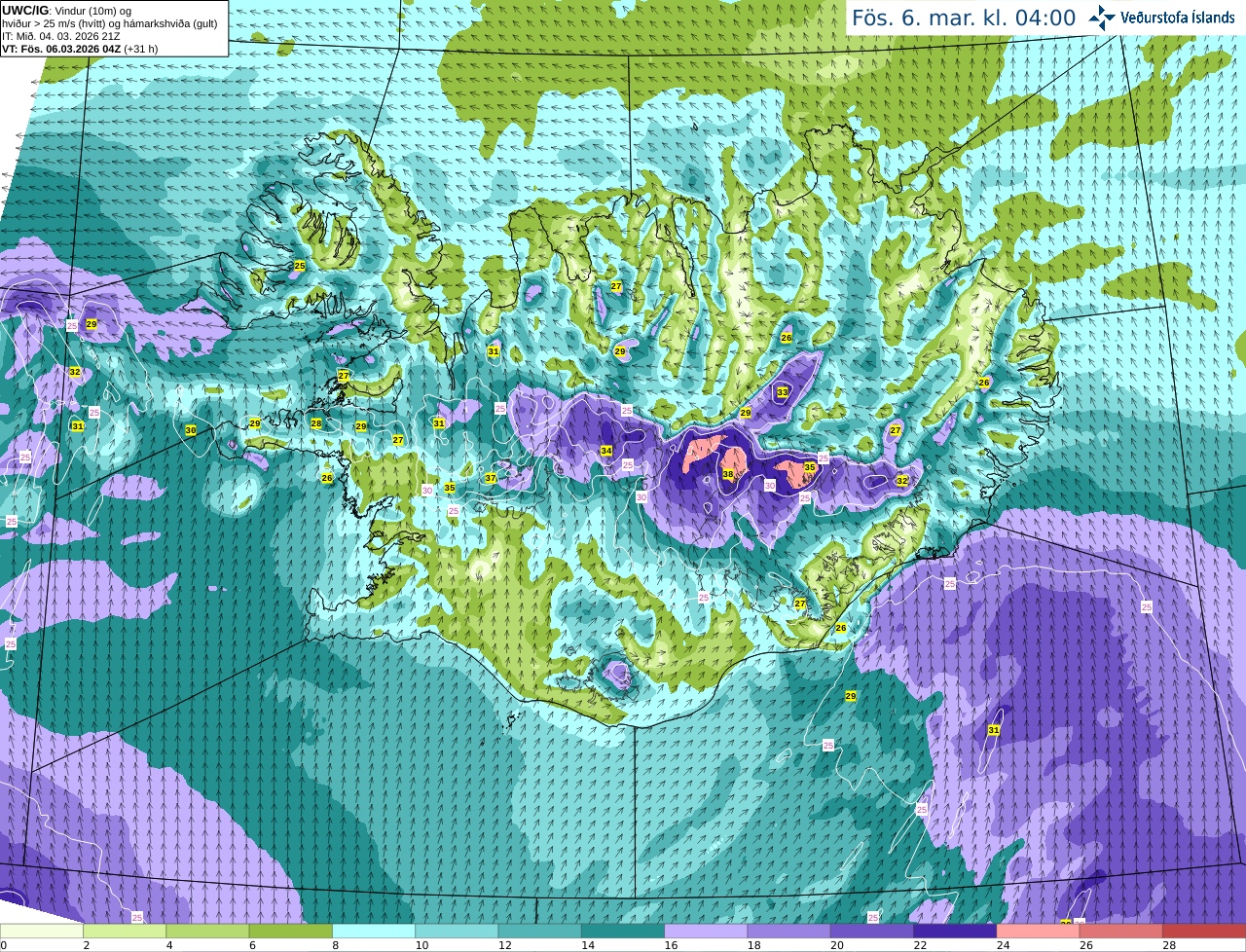Pick the 18–20 m/s legend swatch
Image resolution: width=1246 pixels, height=952 pixels.
tap(789, 931)
